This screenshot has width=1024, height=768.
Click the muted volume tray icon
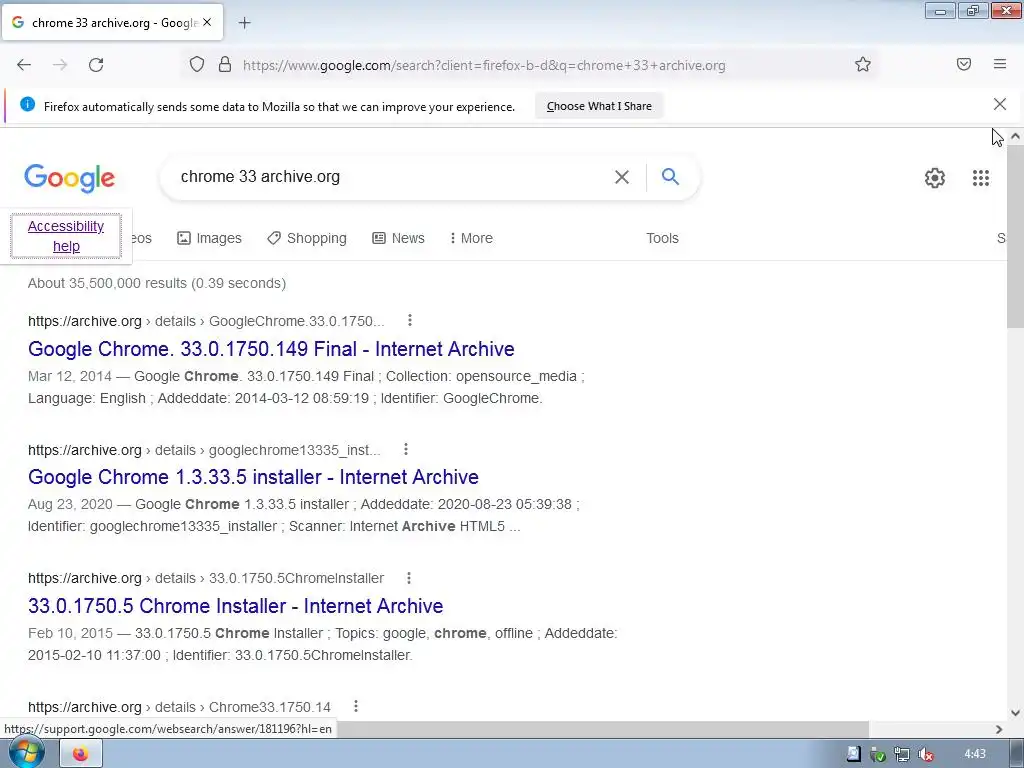925,754
